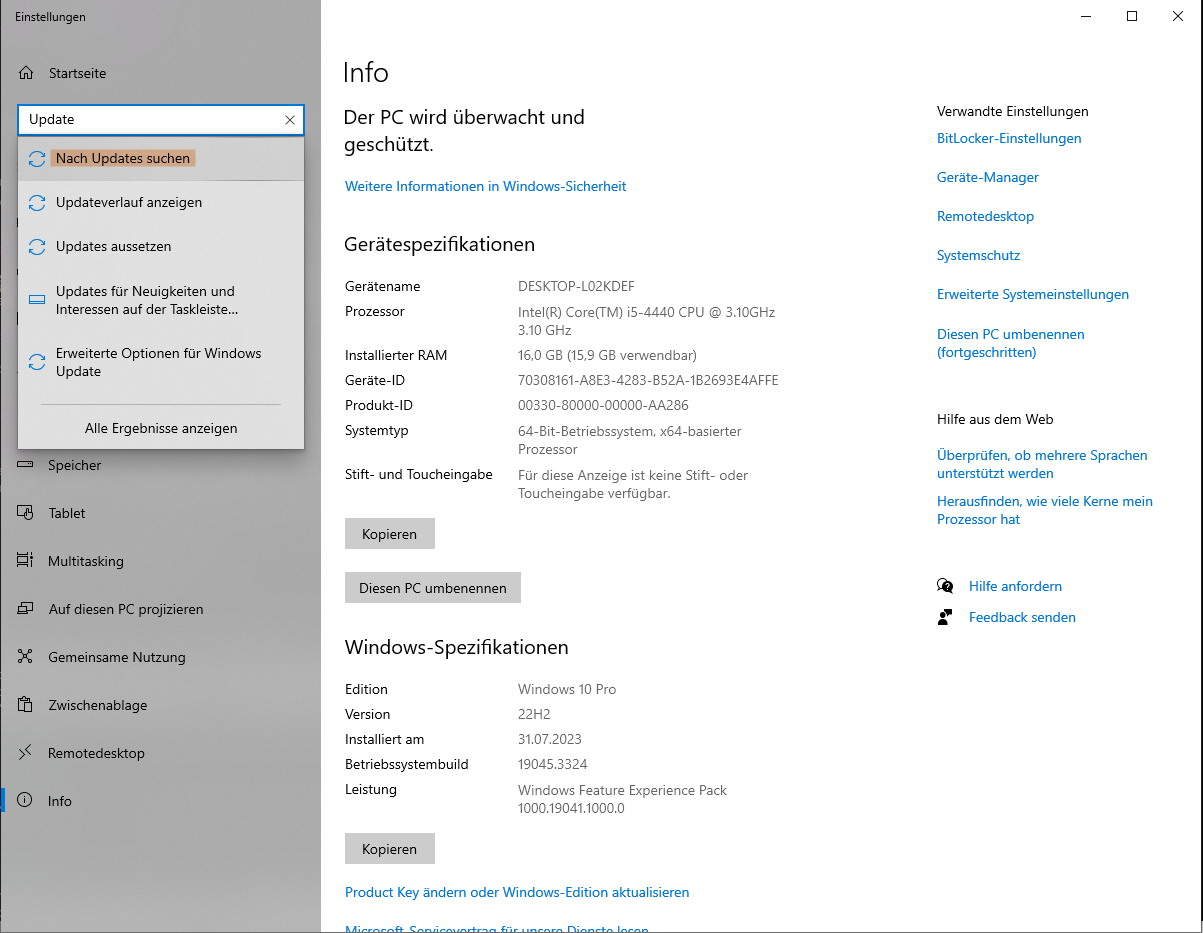Click Kopieren under Gerätespezifikationen

pos(390,534)
